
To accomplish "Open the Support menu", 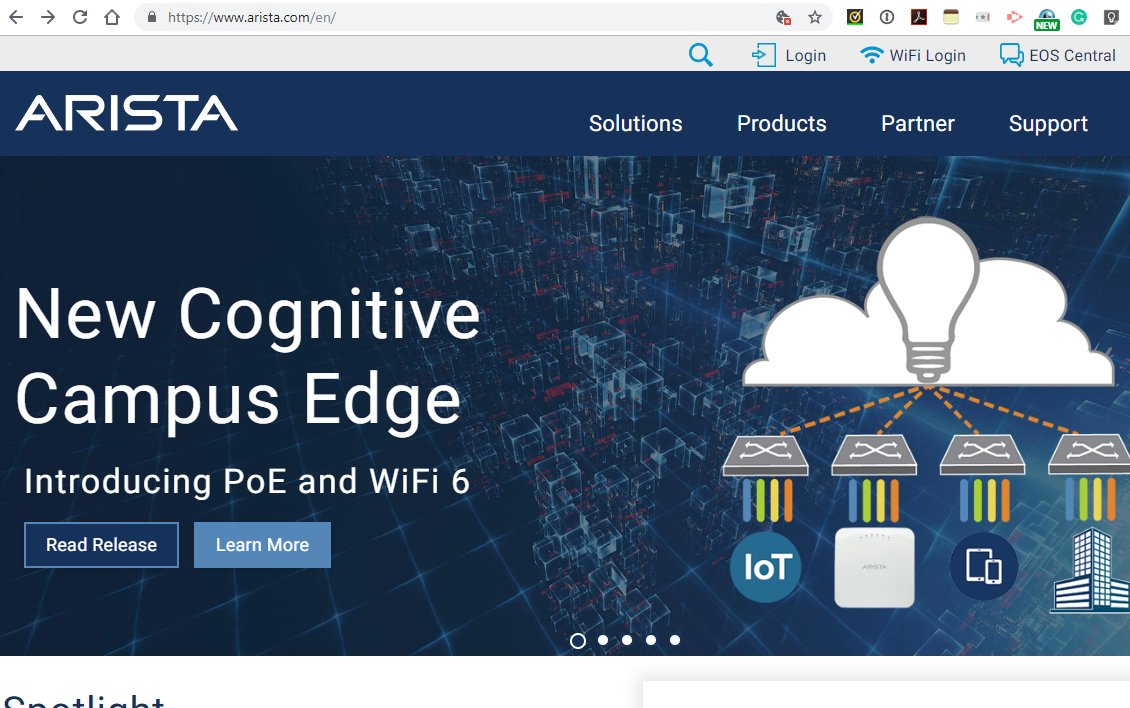I will (1048, 124).
